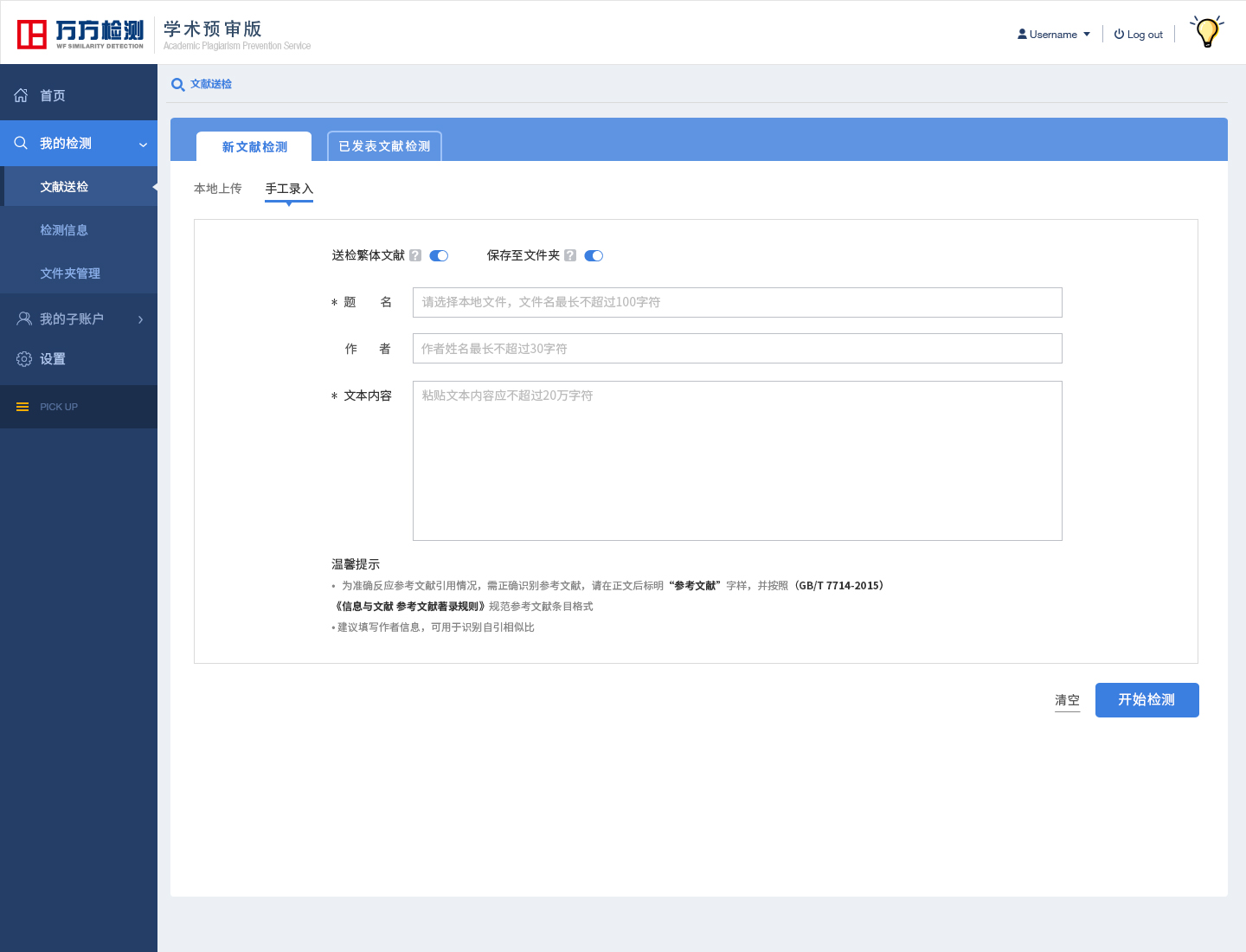The image size is (1246, 952).
Task: Toggle the 送检繁体文献 switch
Action: pyautogui.click(x=439, y=255)
